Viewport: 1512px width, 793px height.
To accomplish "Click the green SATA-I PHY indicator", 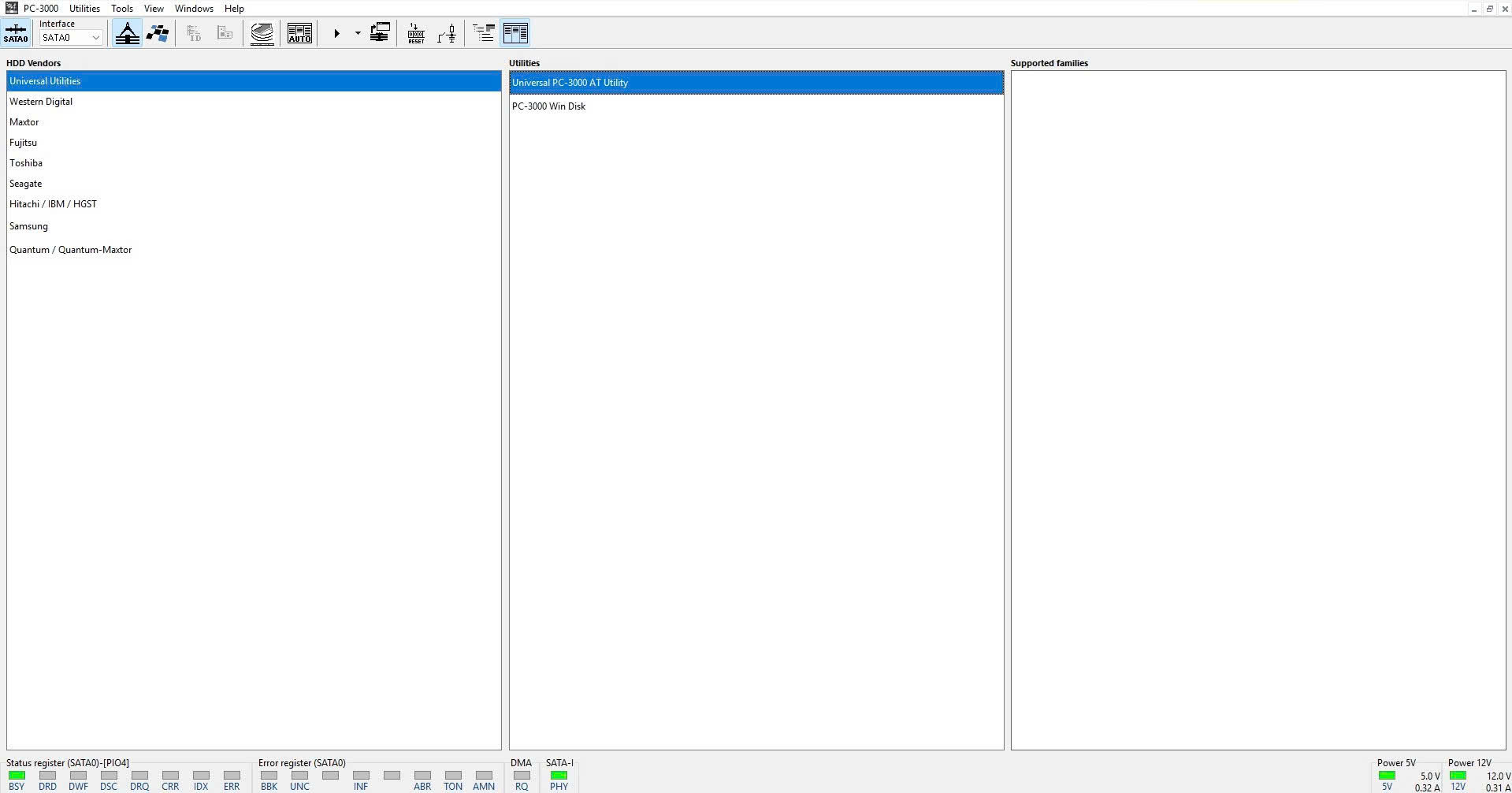I will coord(559,776).
